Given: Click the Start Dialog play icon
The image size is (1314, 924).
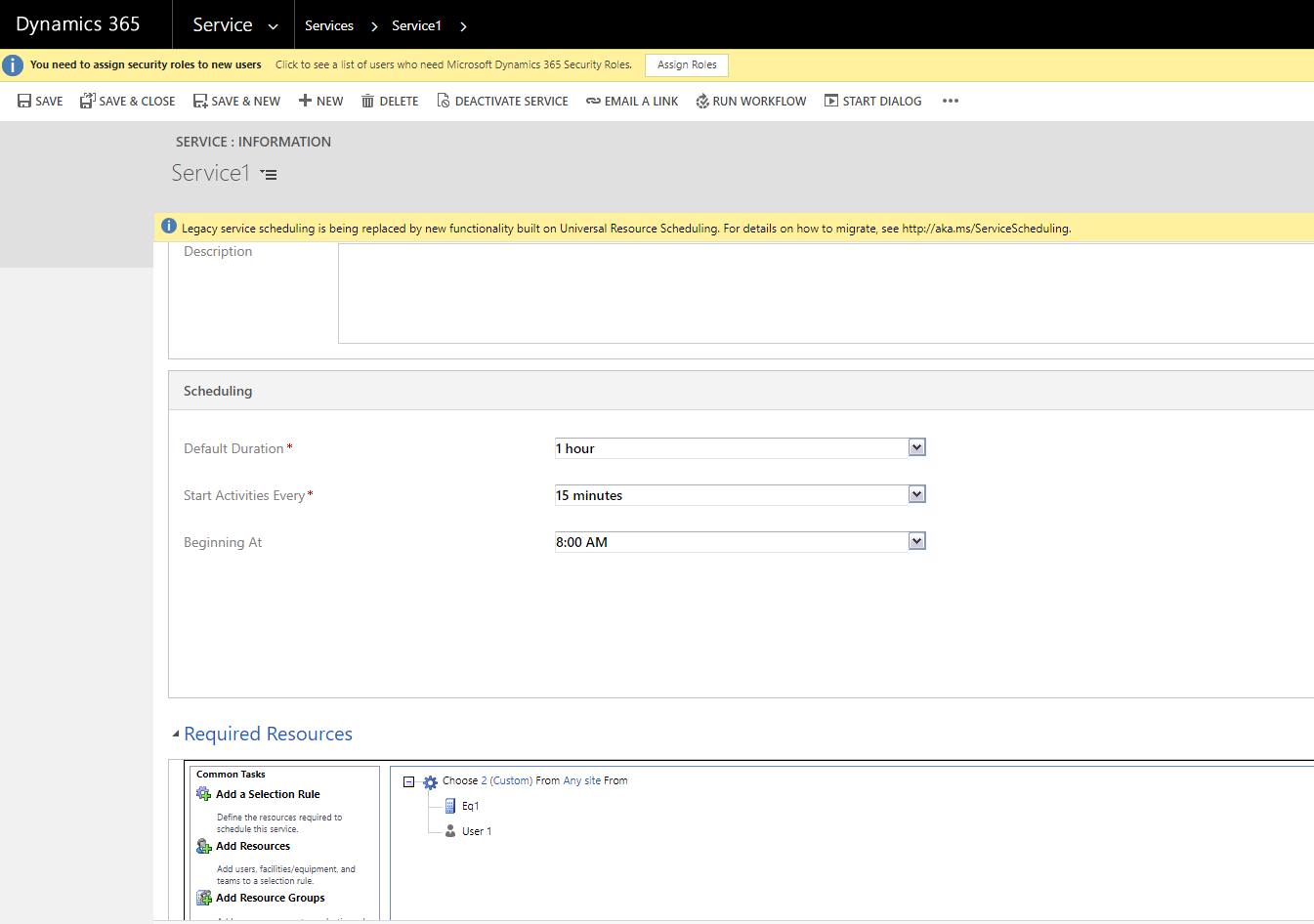Looking at the screenshot, I should 831,101.
